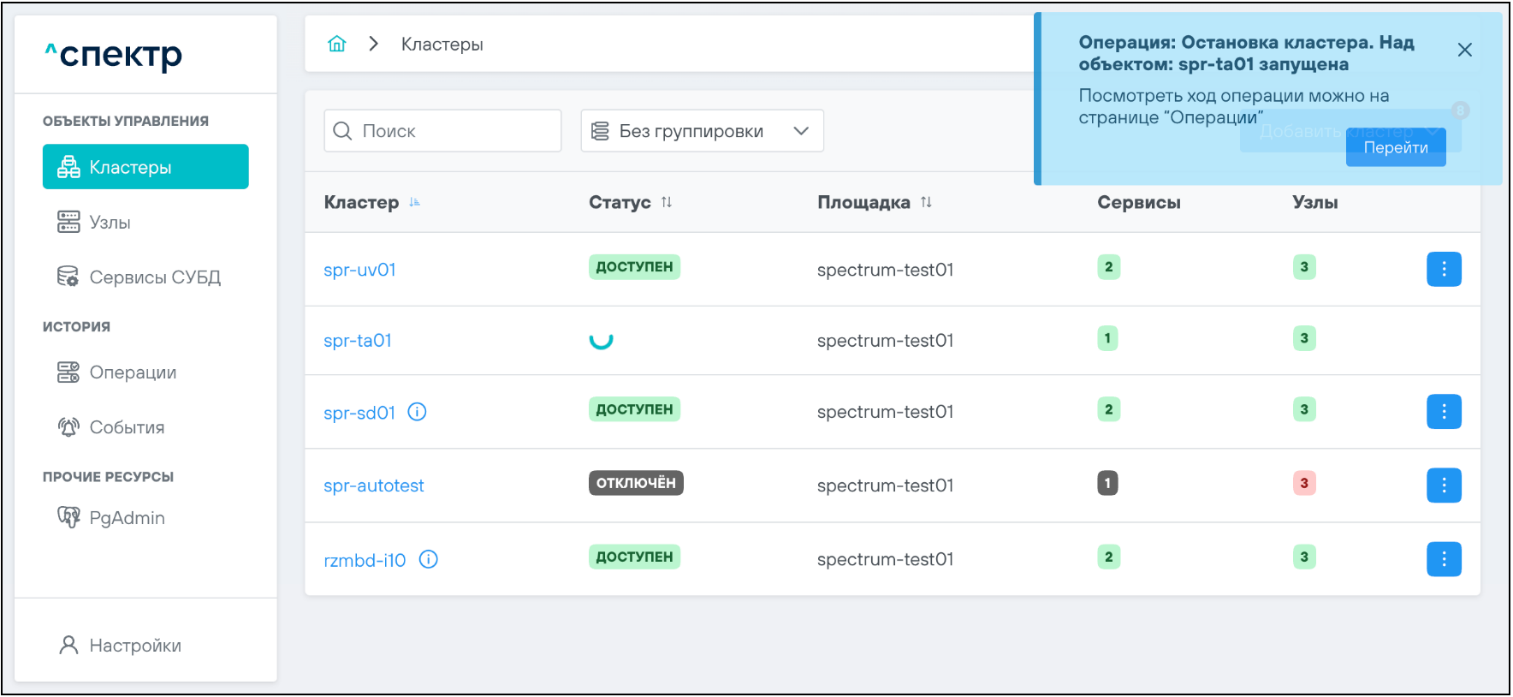Close the cluster stop notification
Image resolution: width=1513 pixels, height=697 pixels.
coord(1464,50)
